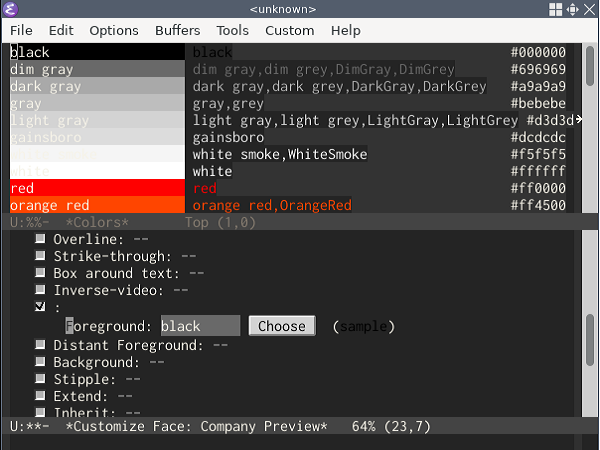Uncheck the checked Foreground attribute box
This screenshot has width=600, height=450.
(x=40, y=308)
